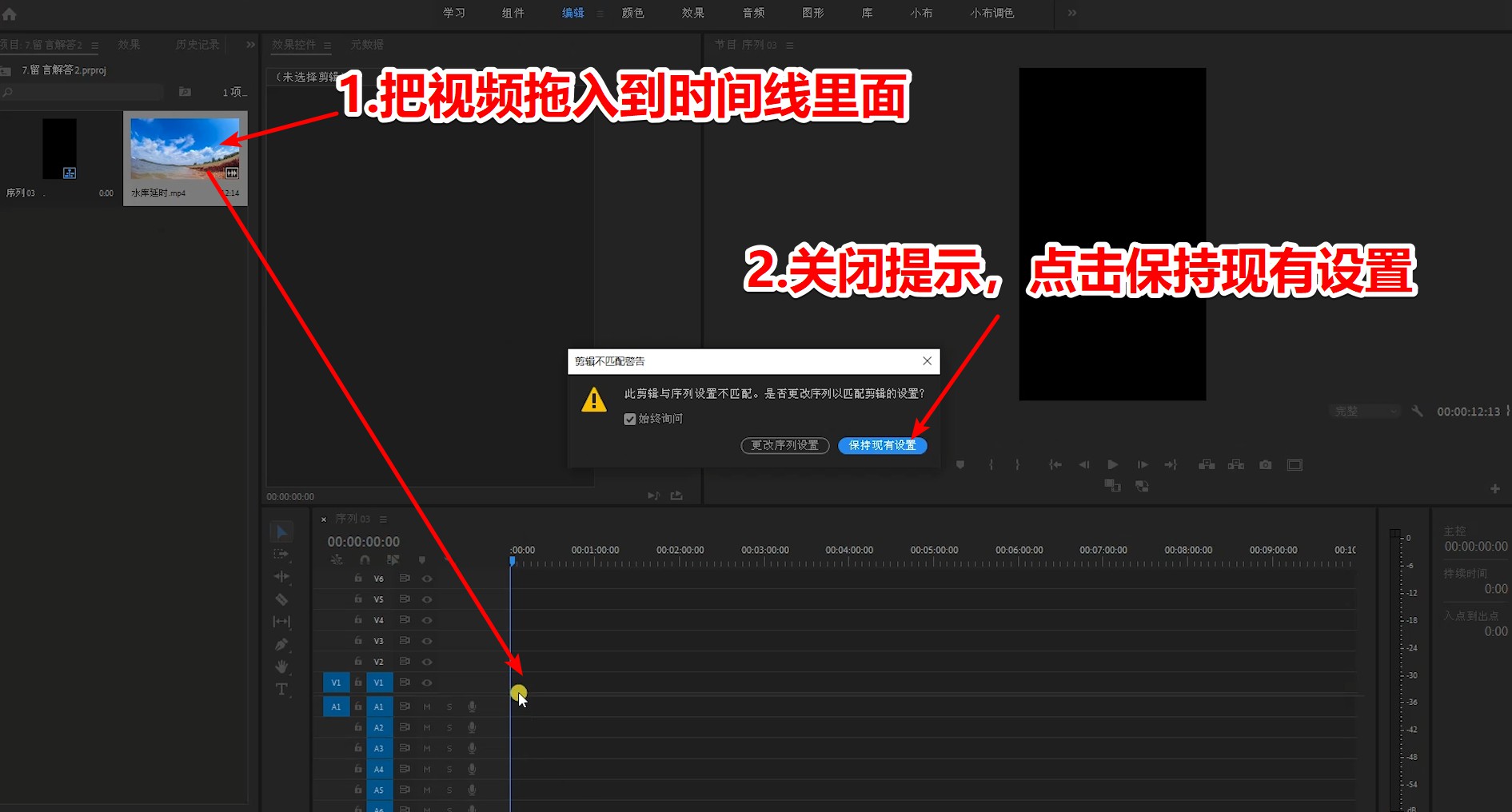This screenshot has width=1512, height=812.
Task: Click the 更改序列设置 button
Action: (784, 445)
